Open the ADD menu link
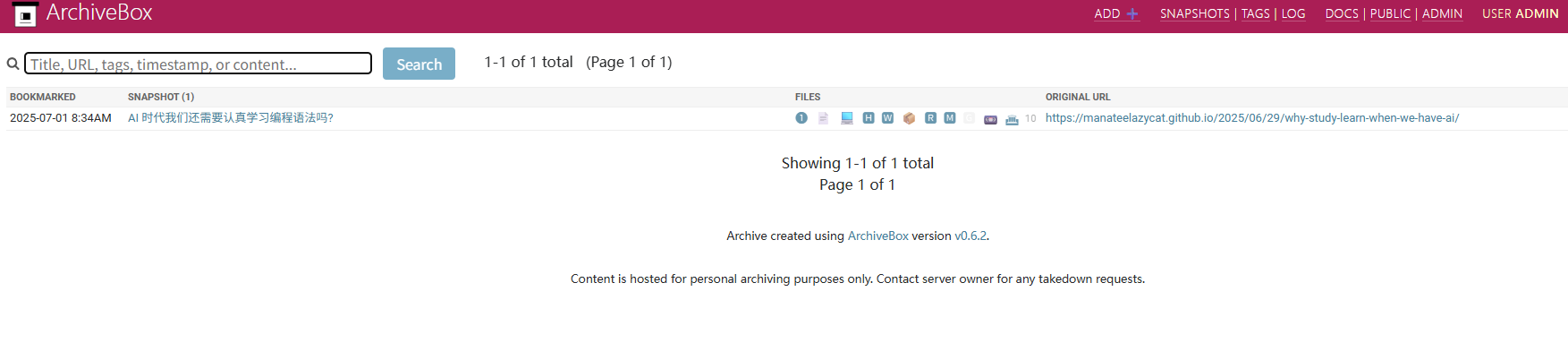Viewport: 1568px width, 360px height. 1116,13
